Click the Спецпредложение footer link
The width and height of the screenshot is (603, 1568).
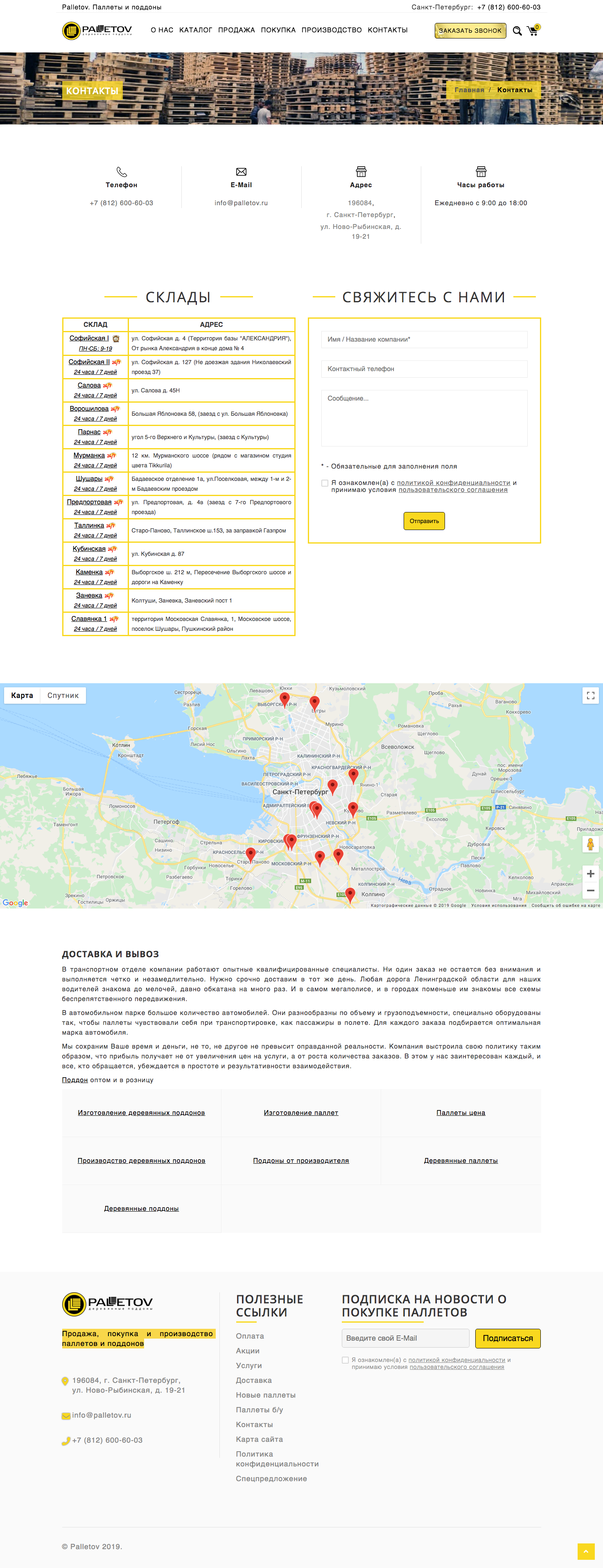click(271, 1479)
